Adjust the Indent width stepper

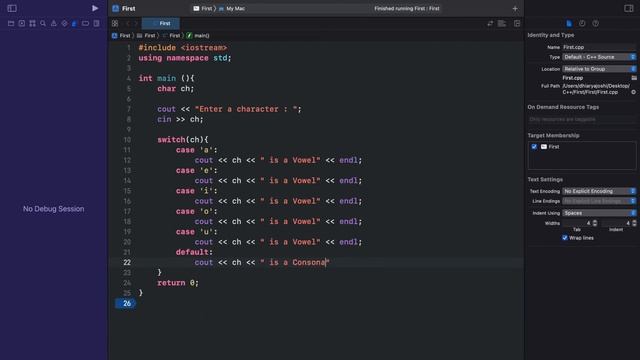click(x=634, y=223)
